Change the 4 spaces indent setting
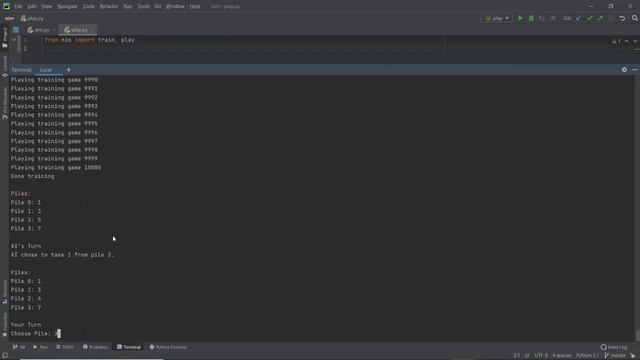 coord(562,356)
